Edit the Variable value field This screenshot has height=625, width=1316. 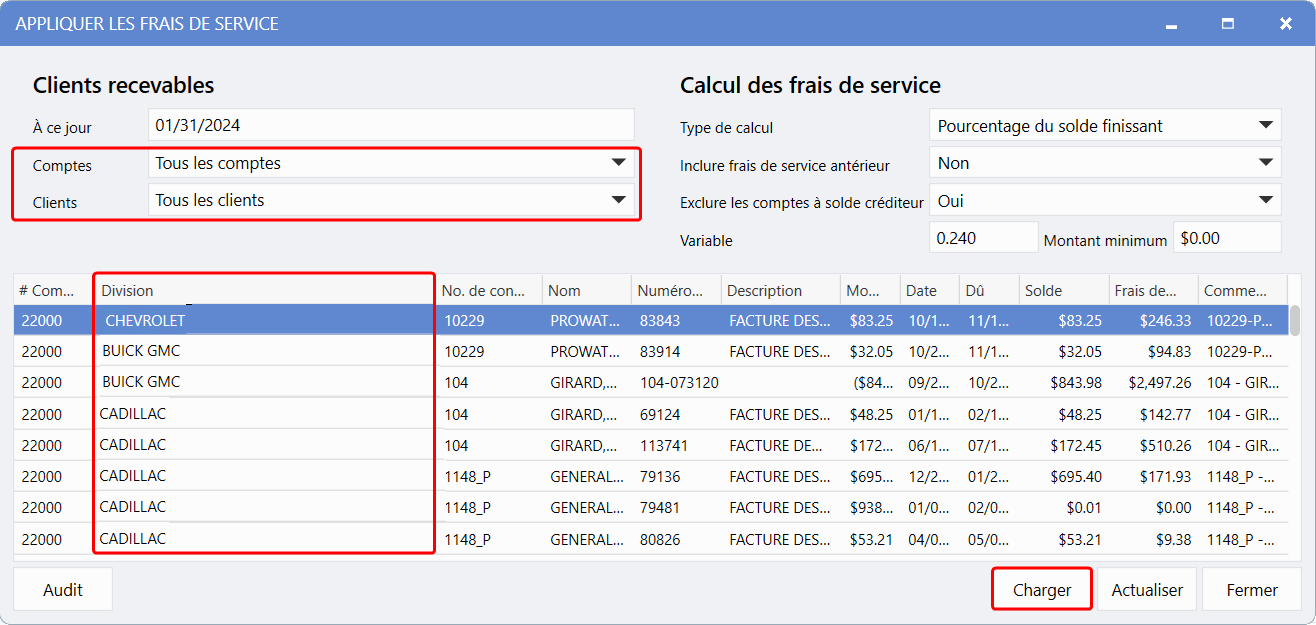point(983,239)
